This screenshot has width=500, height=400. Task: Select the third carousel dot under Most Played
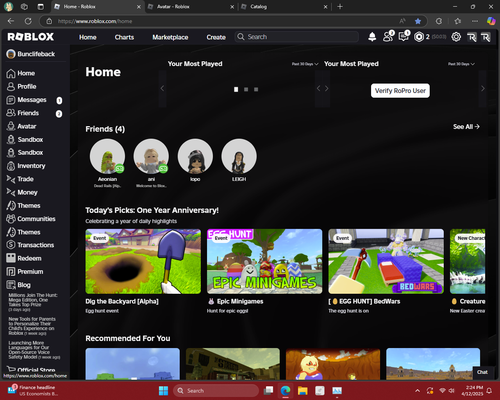pyautogui.click(x=256, y=89)
